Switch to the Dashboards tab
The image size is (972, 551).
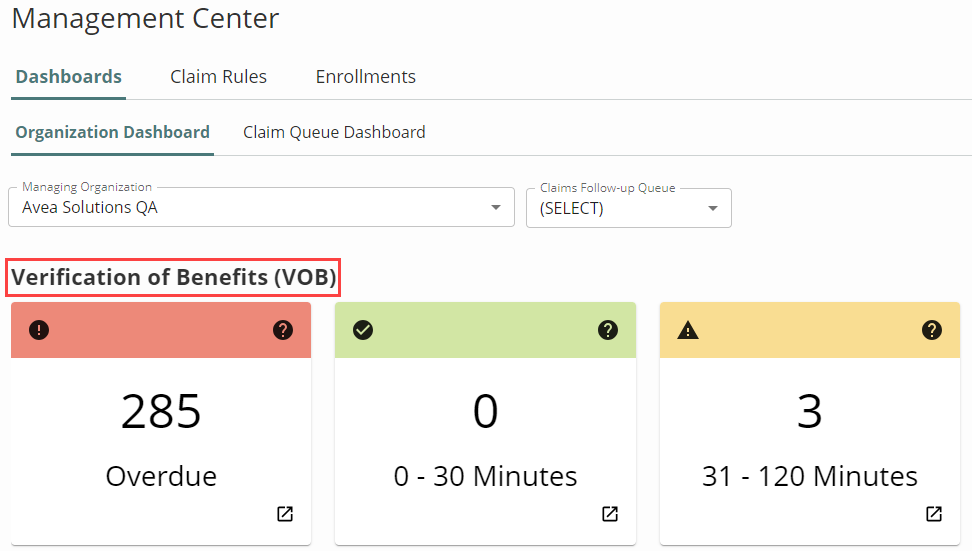point(69,77)
